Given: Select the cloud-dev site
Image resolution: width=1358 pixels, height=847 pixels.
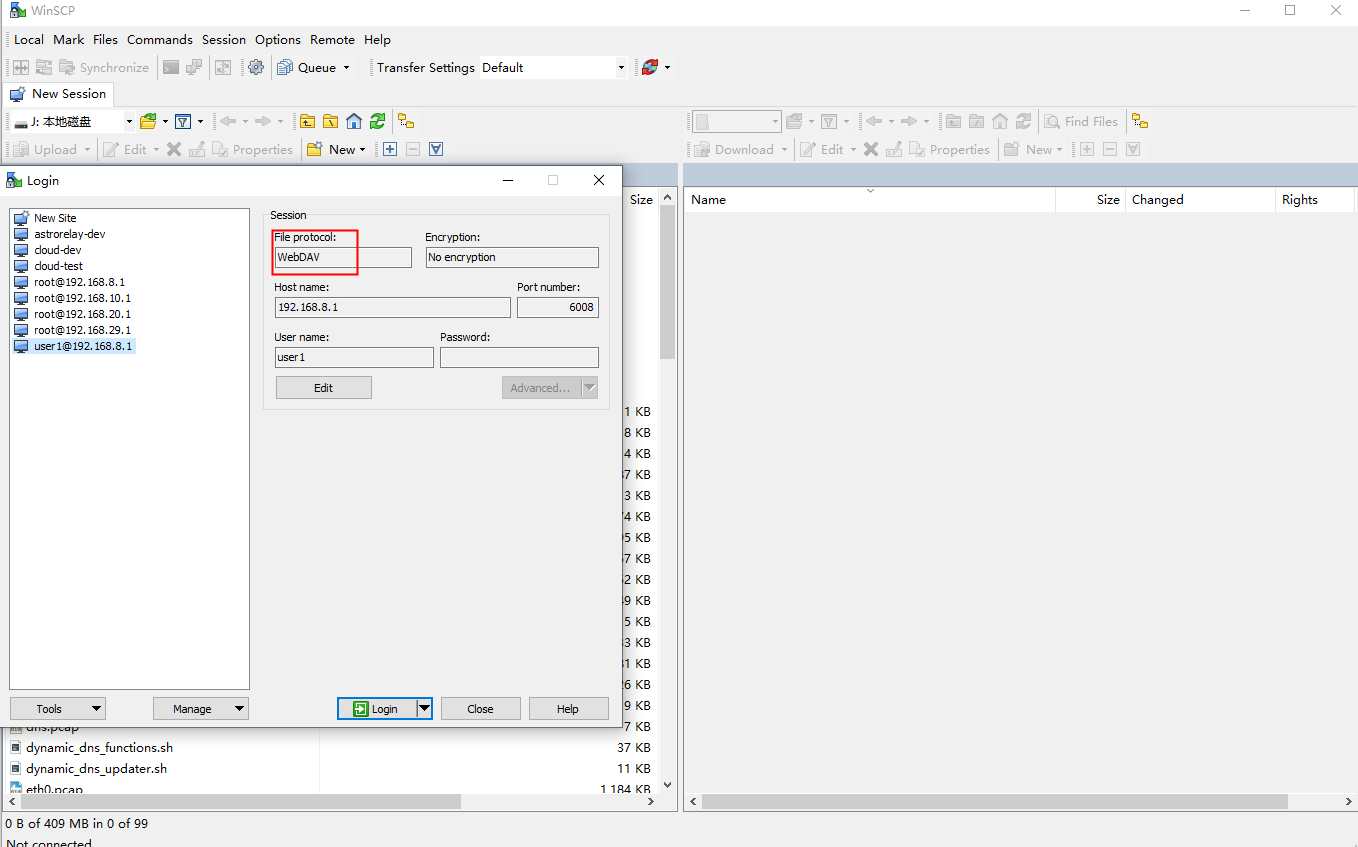Looking at the screenshot, I should pyautogui.click(x=57, y=250).
